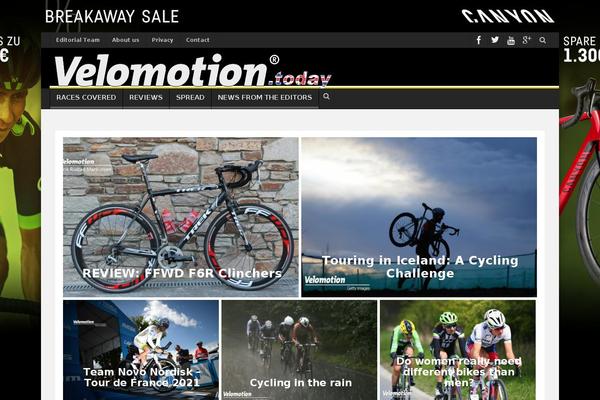Click the Velomotion.today logo

click(x=192, y=71)
